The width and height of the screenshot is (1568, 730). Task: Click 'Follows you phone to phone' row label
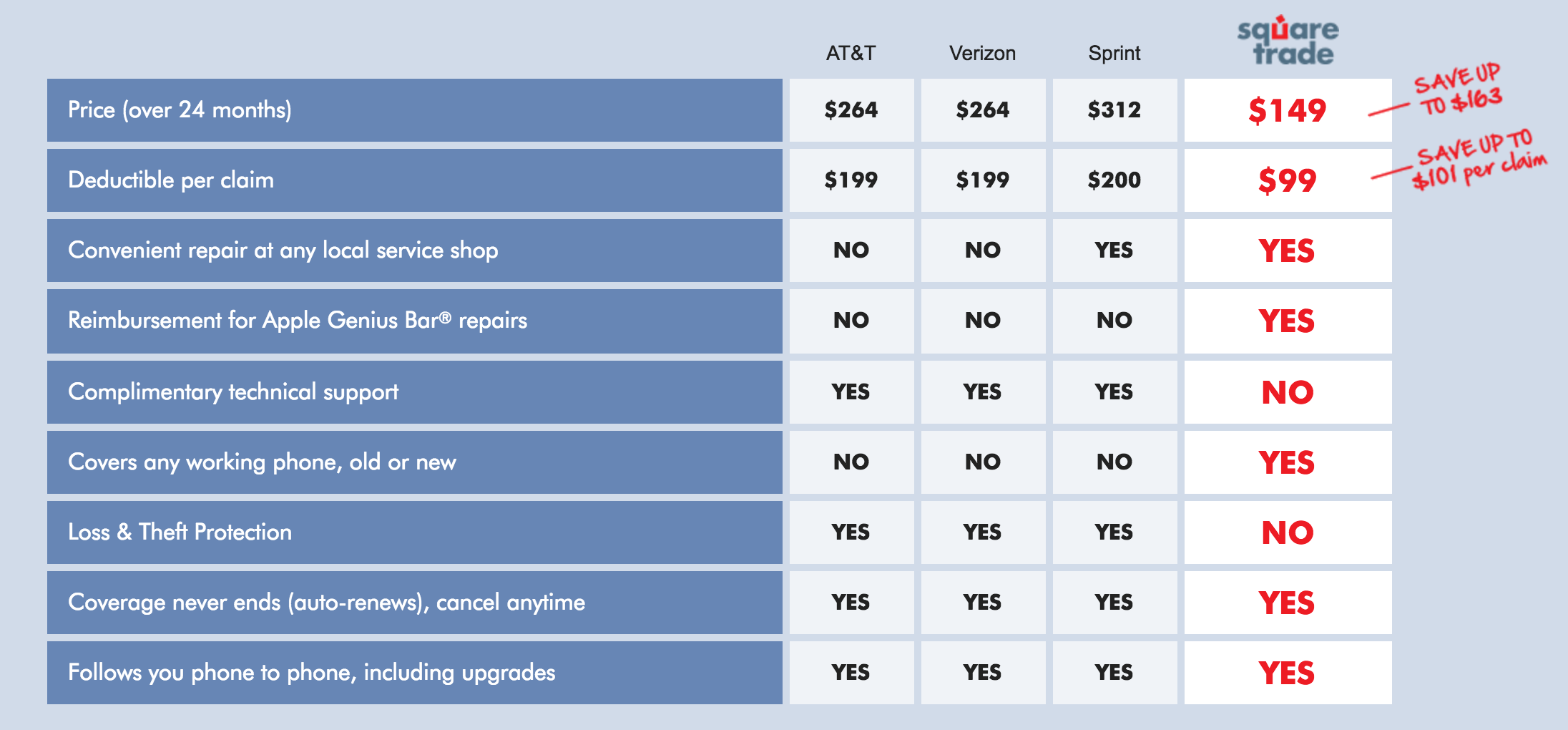pos(311,673)
